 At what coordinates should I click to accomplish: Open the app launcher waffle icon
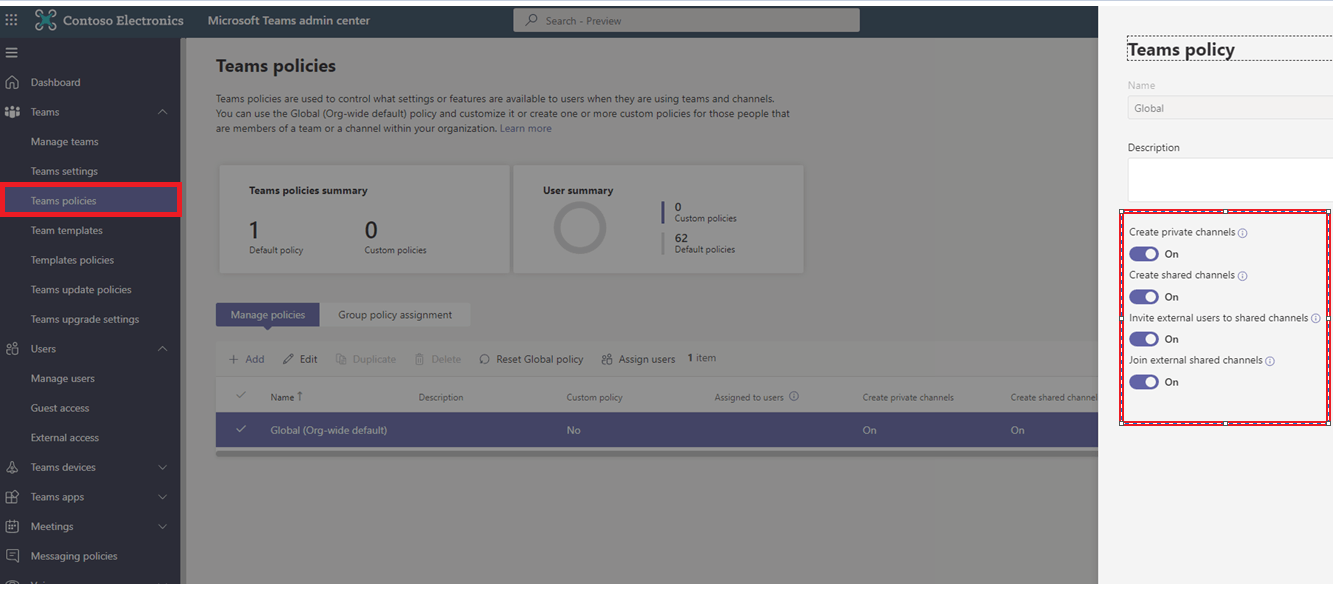pos(11,20)
